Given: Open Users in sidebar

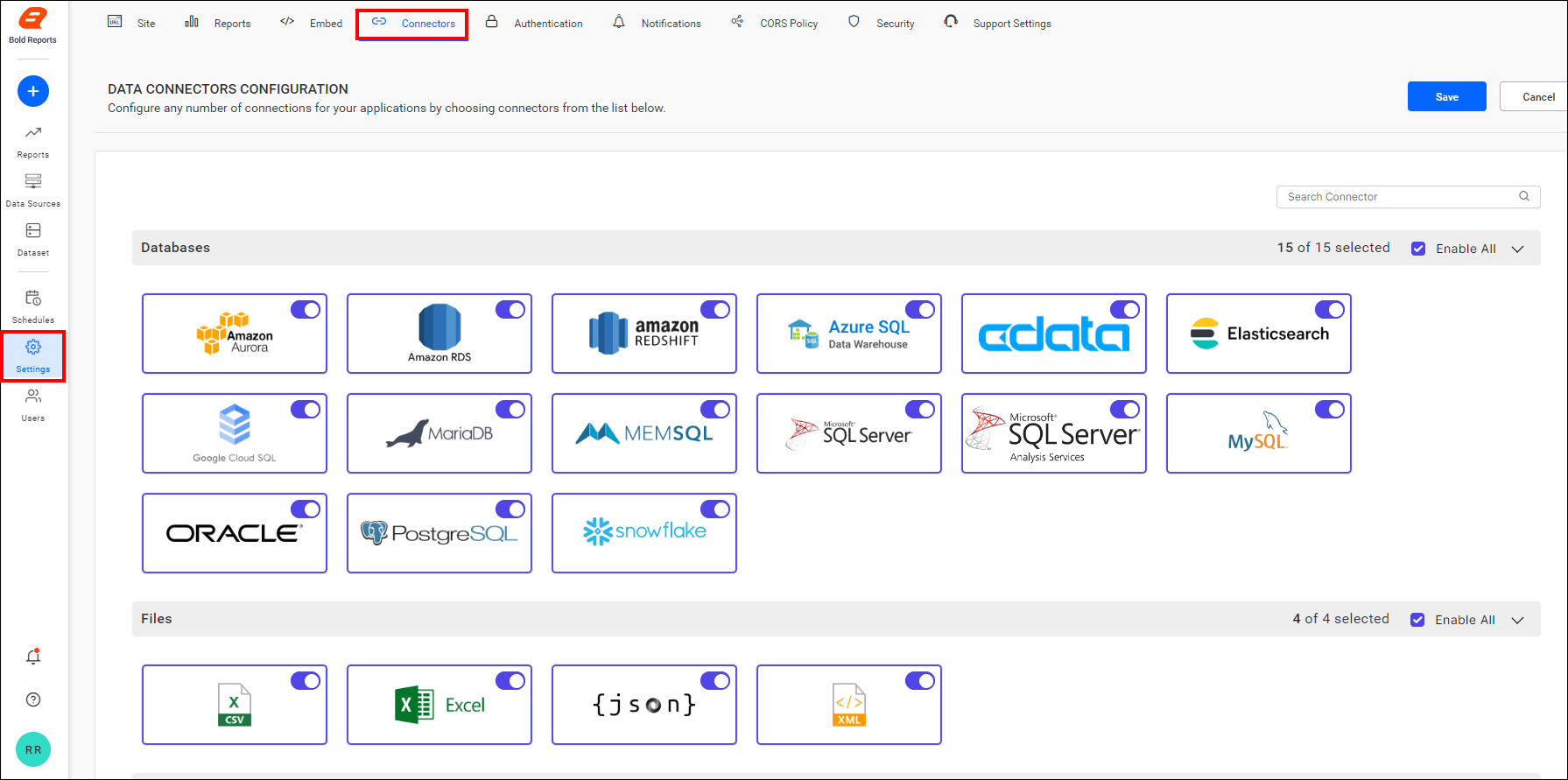Looking at the screenshot, I should pos(33,405).
